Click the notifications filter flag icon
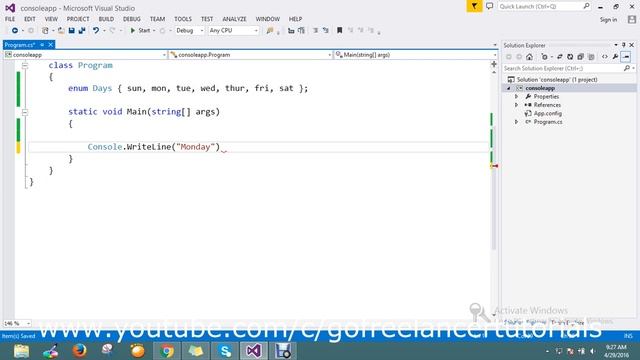This screenshot has width=640, height=360. [474, 6]
